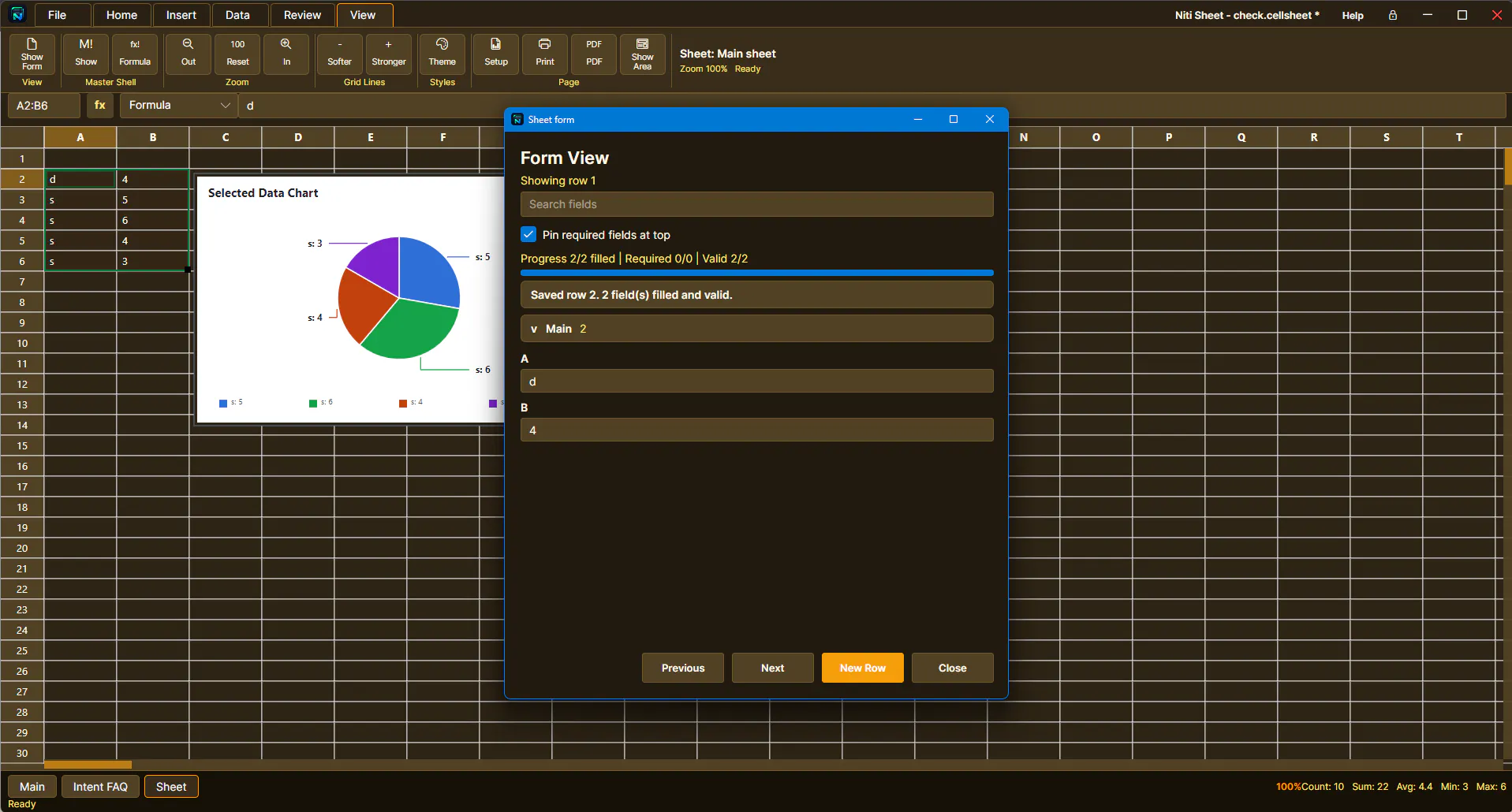Screen dimensions: 1512x812
Task: Click the Next button in form
Action: pos(773,668)
